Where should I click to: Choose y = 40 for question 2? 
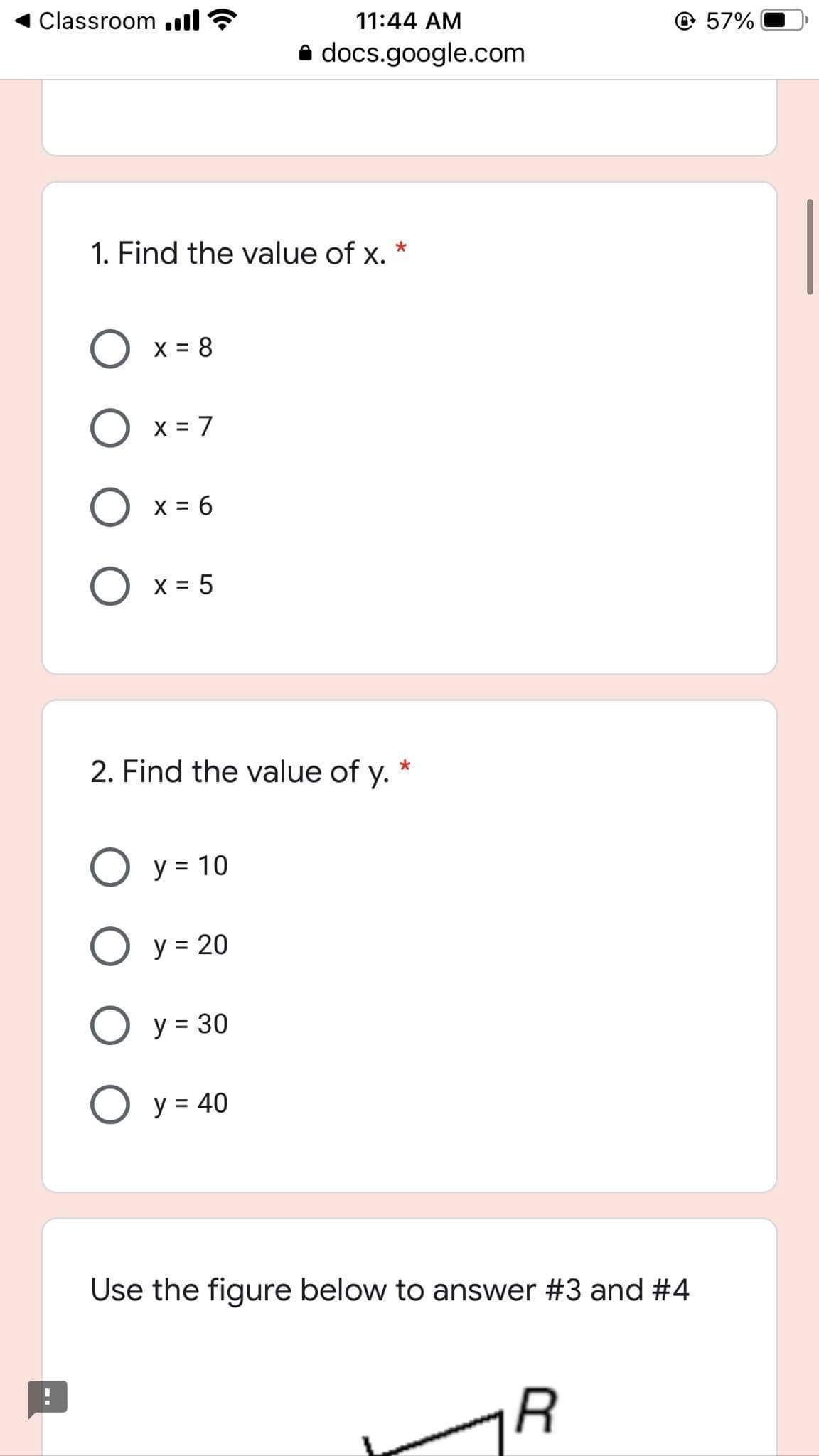tap(110, 1103)
